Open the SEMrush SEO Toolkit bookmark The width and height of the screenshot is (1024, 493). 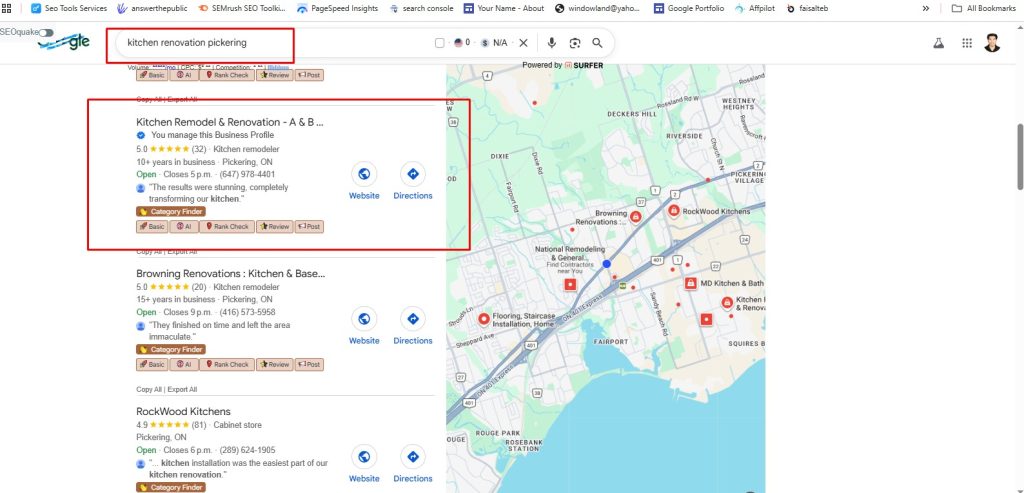tap(242, 8)
